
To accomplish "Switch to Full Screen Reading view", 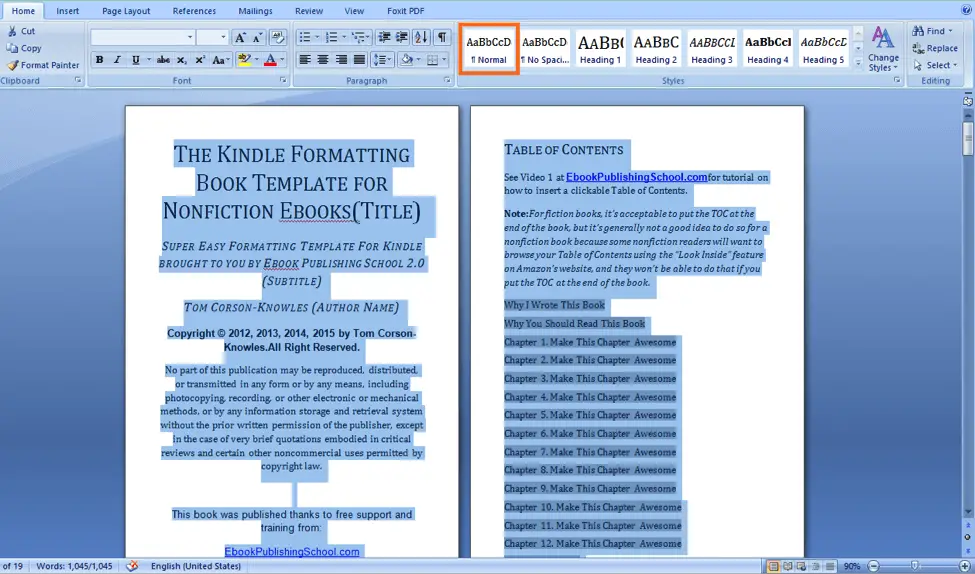I will click(788, 566).
